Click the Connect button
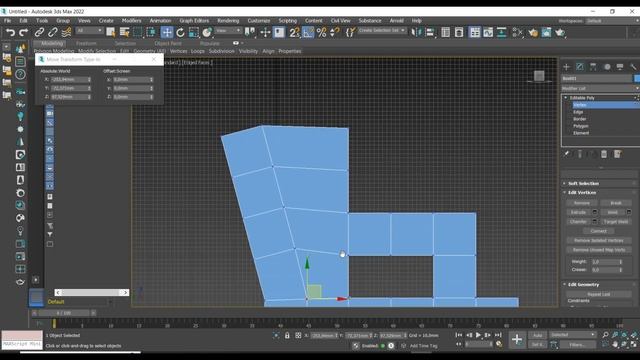Viewport: 640px width, 360px height. coord(598,231)
